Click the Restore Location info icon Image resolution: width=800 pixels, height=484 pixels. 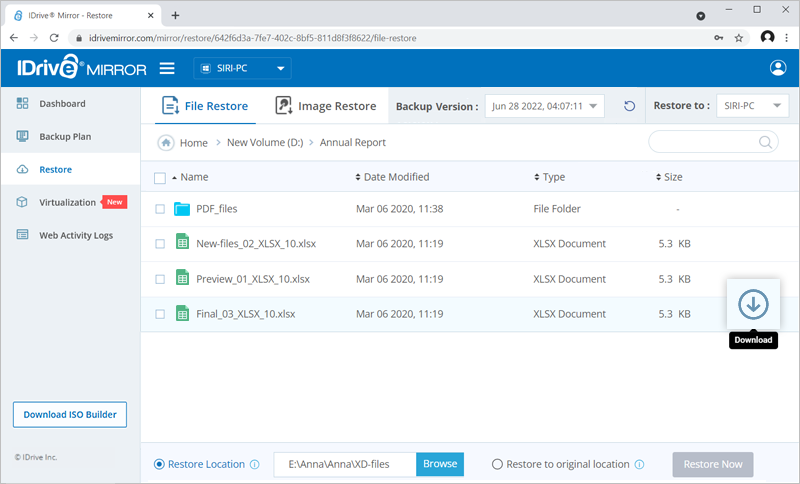tap(255, 465)
